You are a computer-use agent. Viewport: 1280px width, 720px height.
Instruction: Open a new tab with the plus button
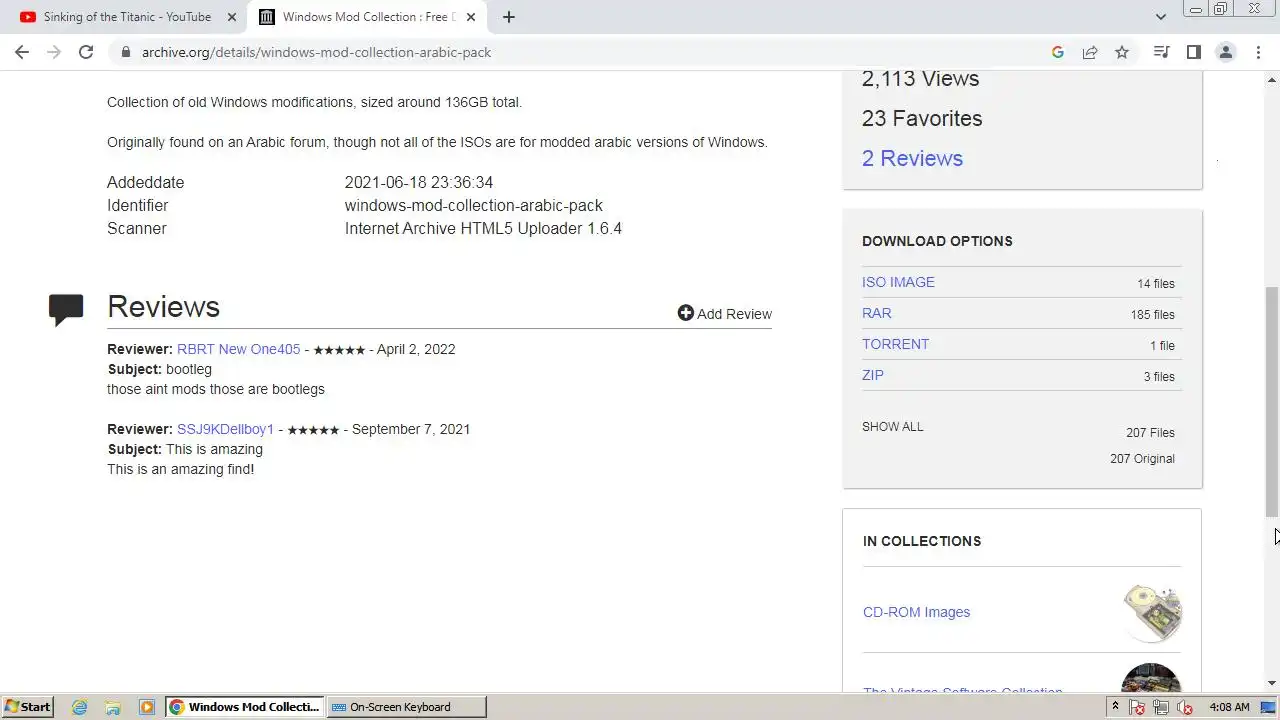point(508,17)
